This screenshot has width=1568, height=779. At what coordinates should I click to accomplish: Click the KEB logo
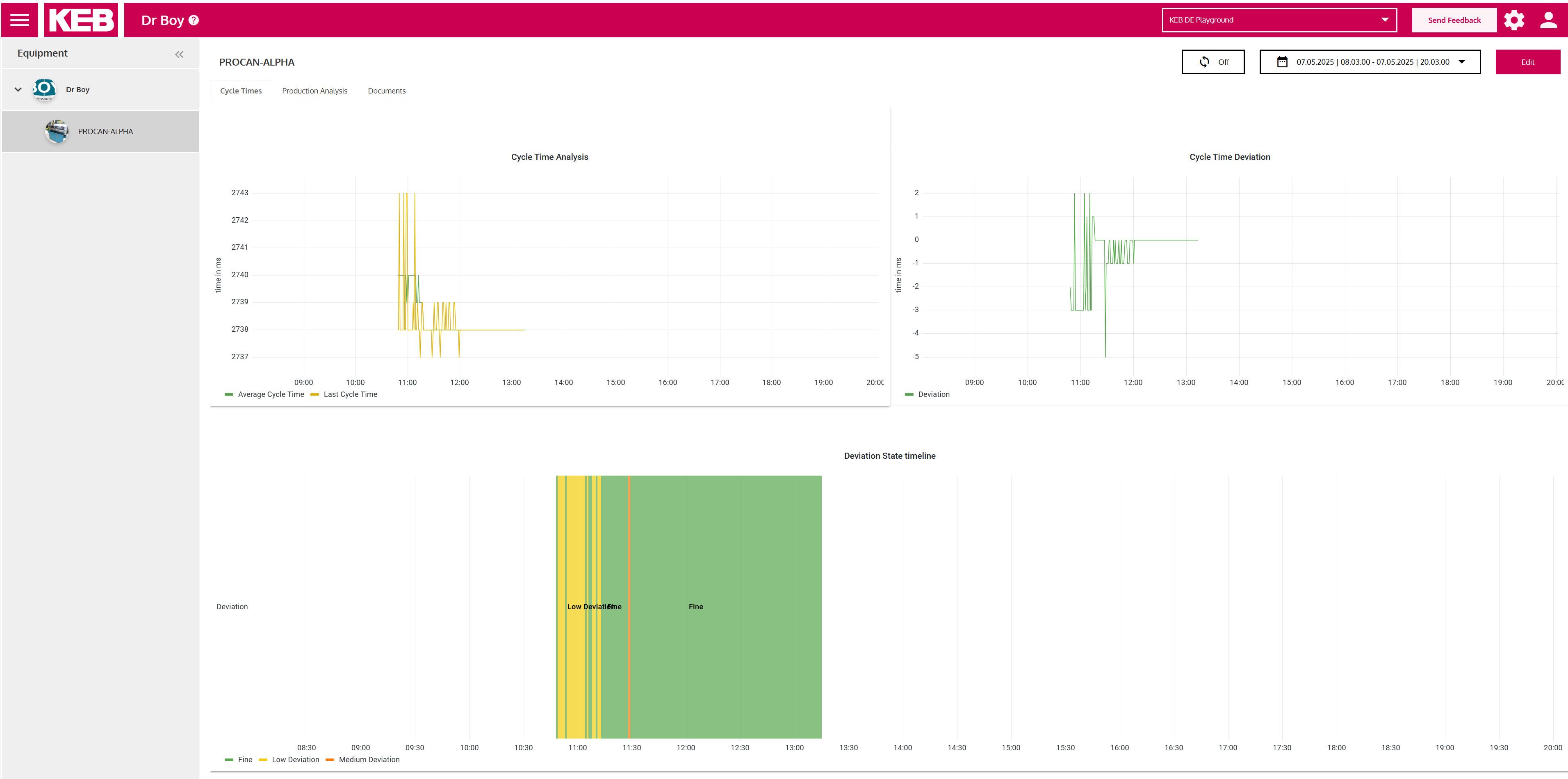(81, 20)
